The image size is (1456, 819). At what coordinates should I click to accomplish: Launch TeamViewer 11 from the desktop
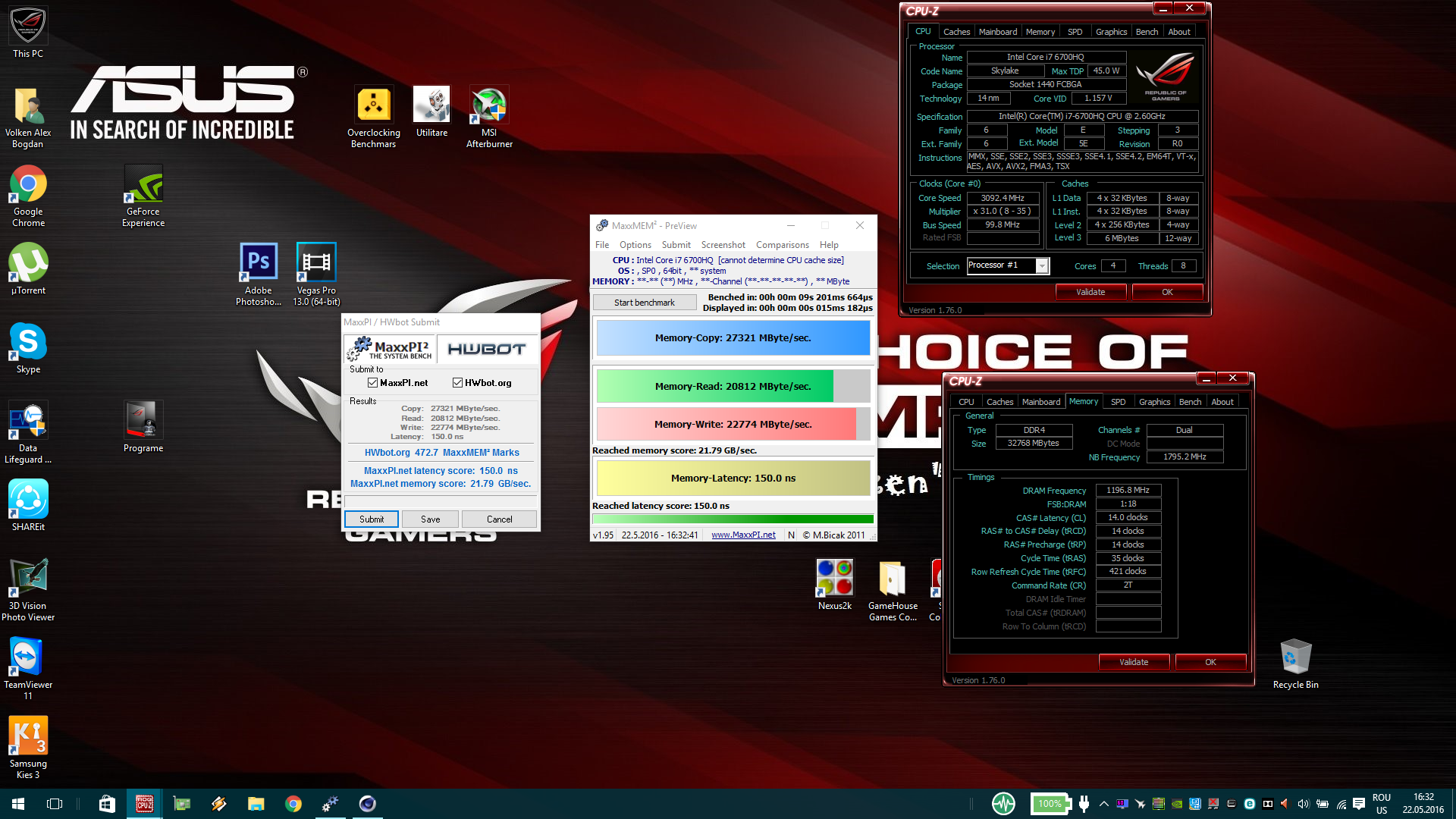tap(28, 669)
